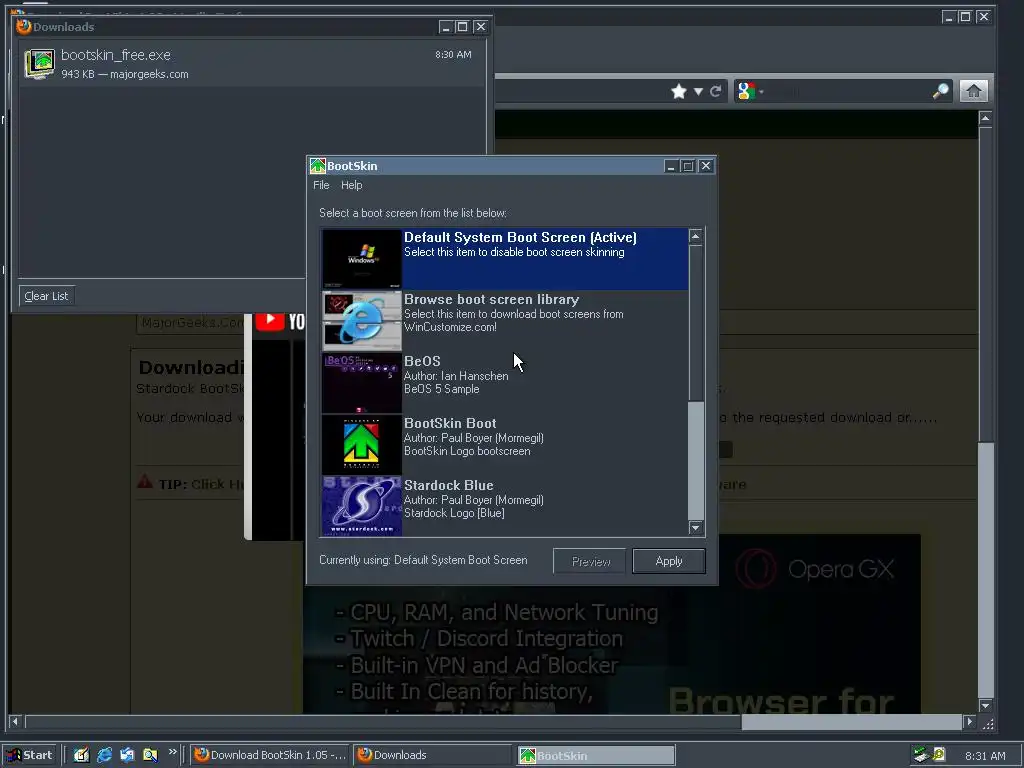The image size is (1024, 768).
Task: Click the BootSkin title bar app icon
Action: 317,166
